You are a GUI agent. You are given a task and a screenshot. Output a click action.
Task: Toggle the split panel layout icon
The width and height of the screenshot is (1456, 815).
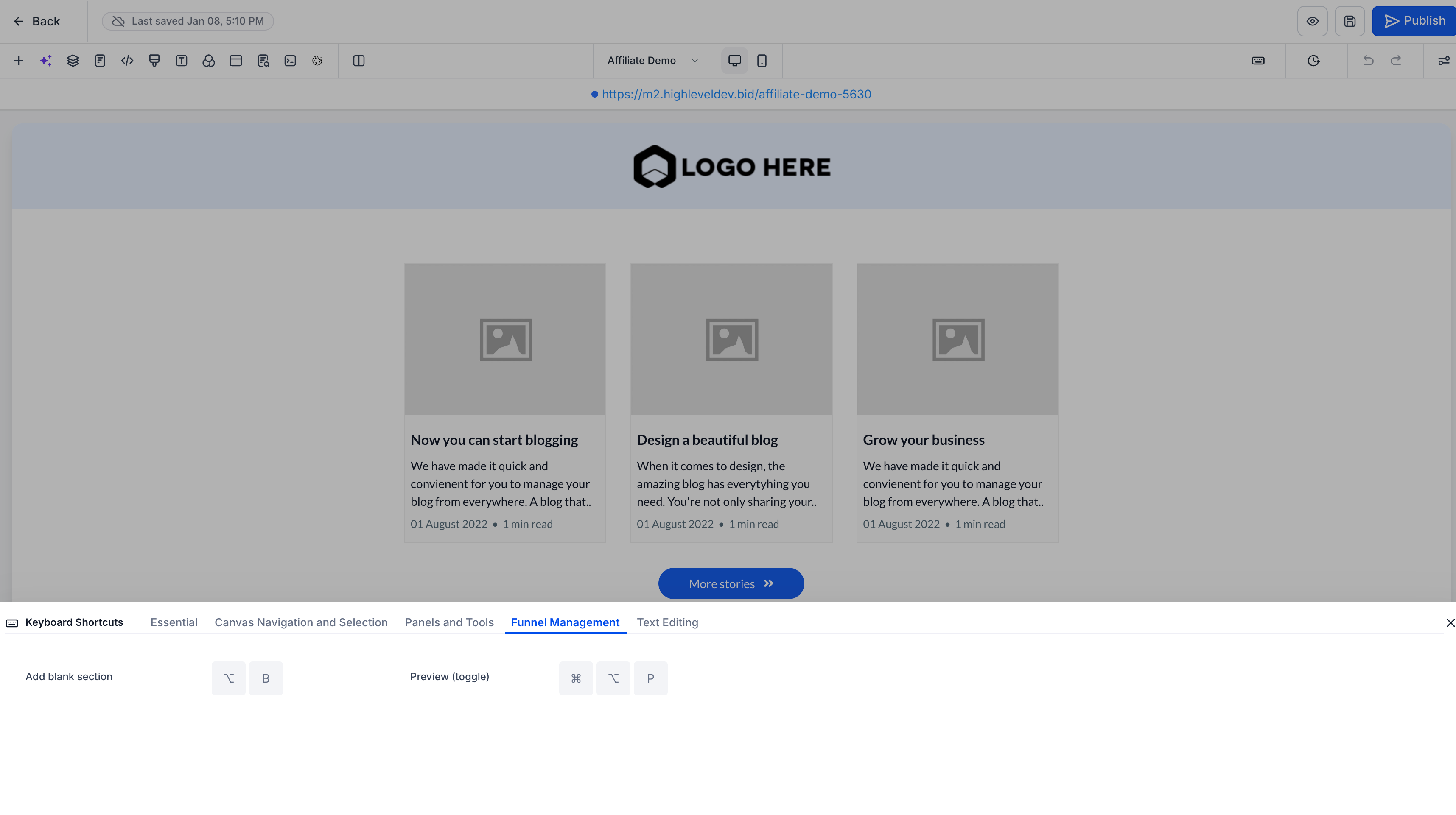pos(359,61)
